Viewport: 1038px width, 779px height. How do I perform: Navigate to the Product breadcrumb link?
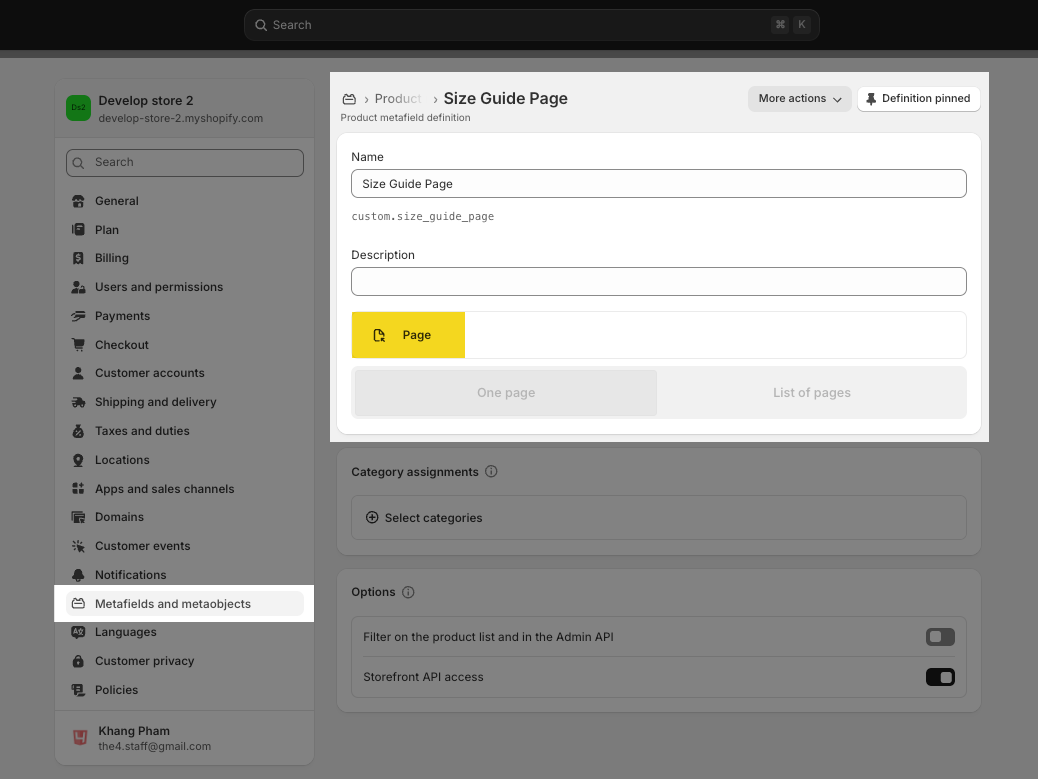click(x=398, y=99)
